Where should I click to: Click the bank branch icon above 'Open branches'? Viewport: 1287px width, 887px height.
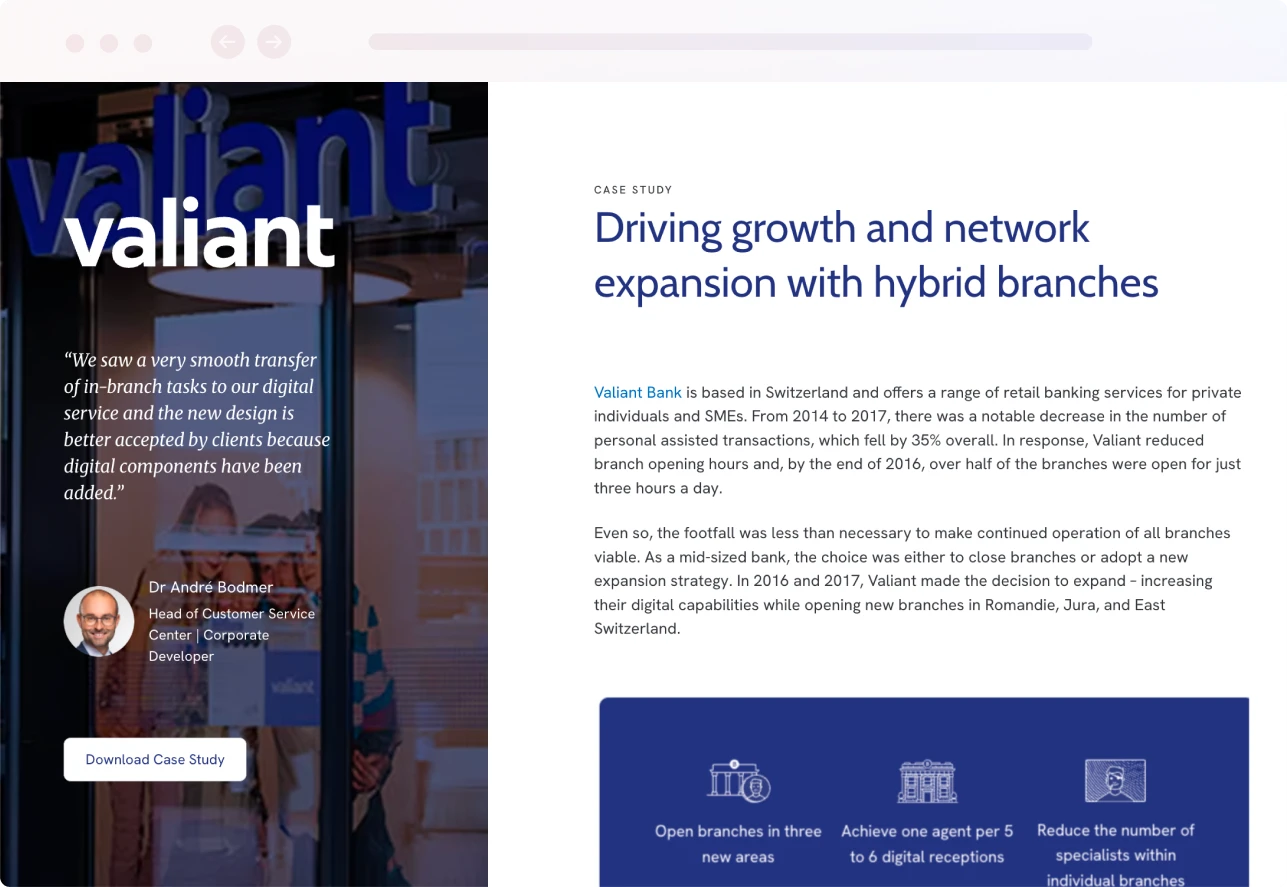[x=739, y=781]
